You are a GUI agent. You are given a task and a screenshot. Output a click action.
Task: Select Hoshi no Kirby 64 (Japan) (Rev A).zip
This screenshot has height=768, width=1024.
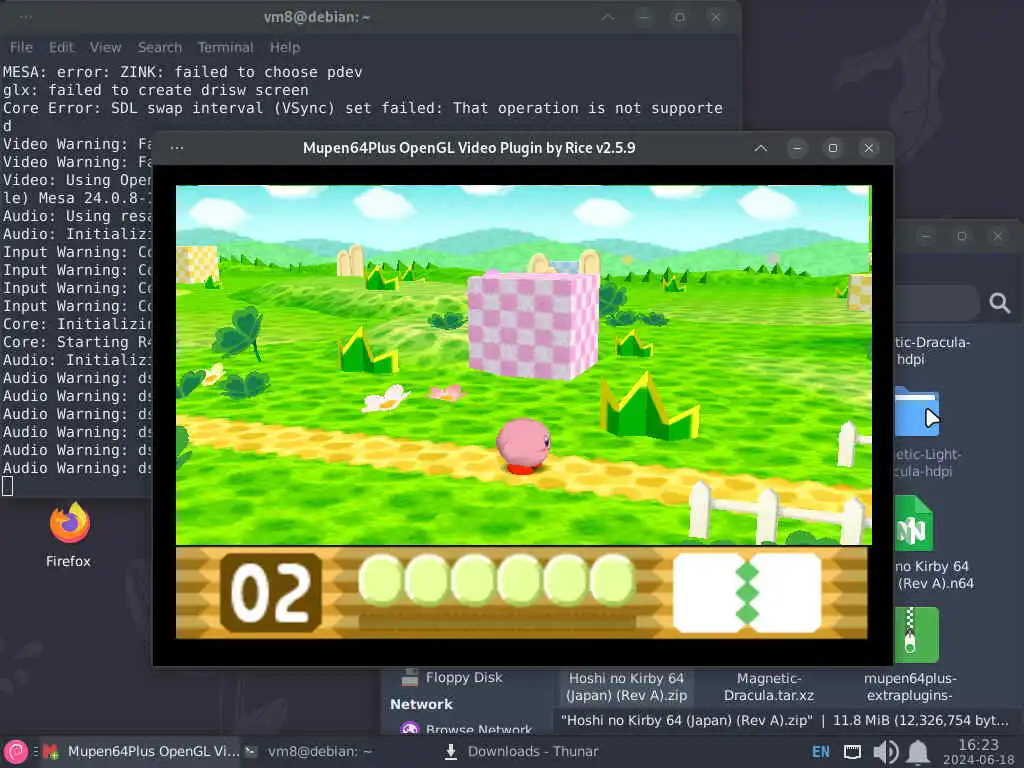(626, 687)
